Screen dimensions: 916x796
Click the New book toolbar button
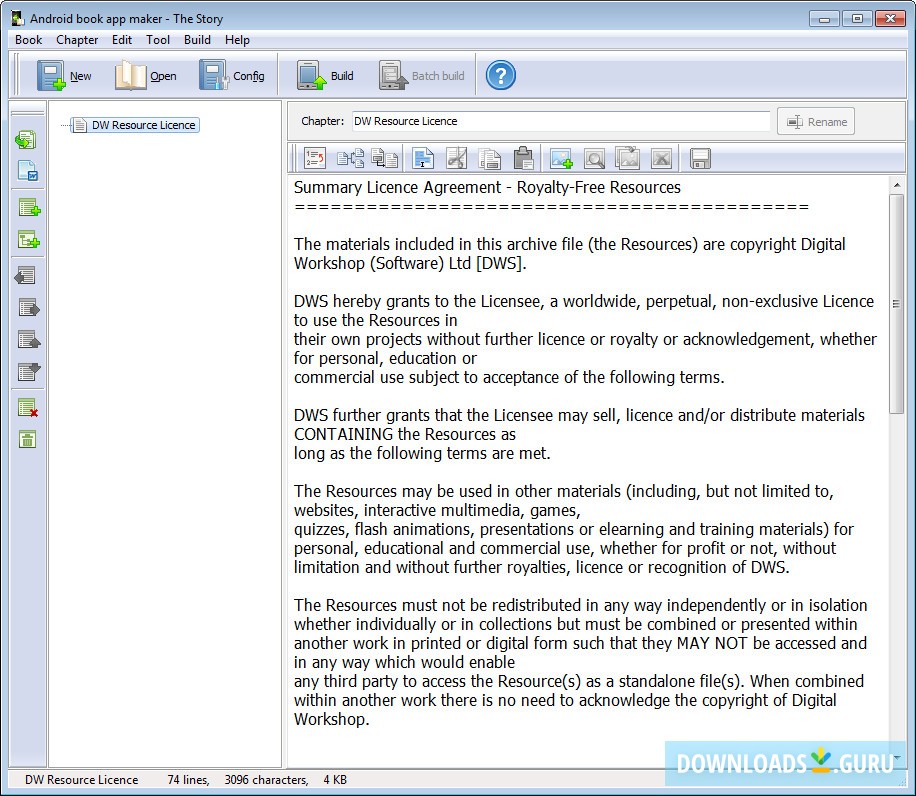coord(64,76)
